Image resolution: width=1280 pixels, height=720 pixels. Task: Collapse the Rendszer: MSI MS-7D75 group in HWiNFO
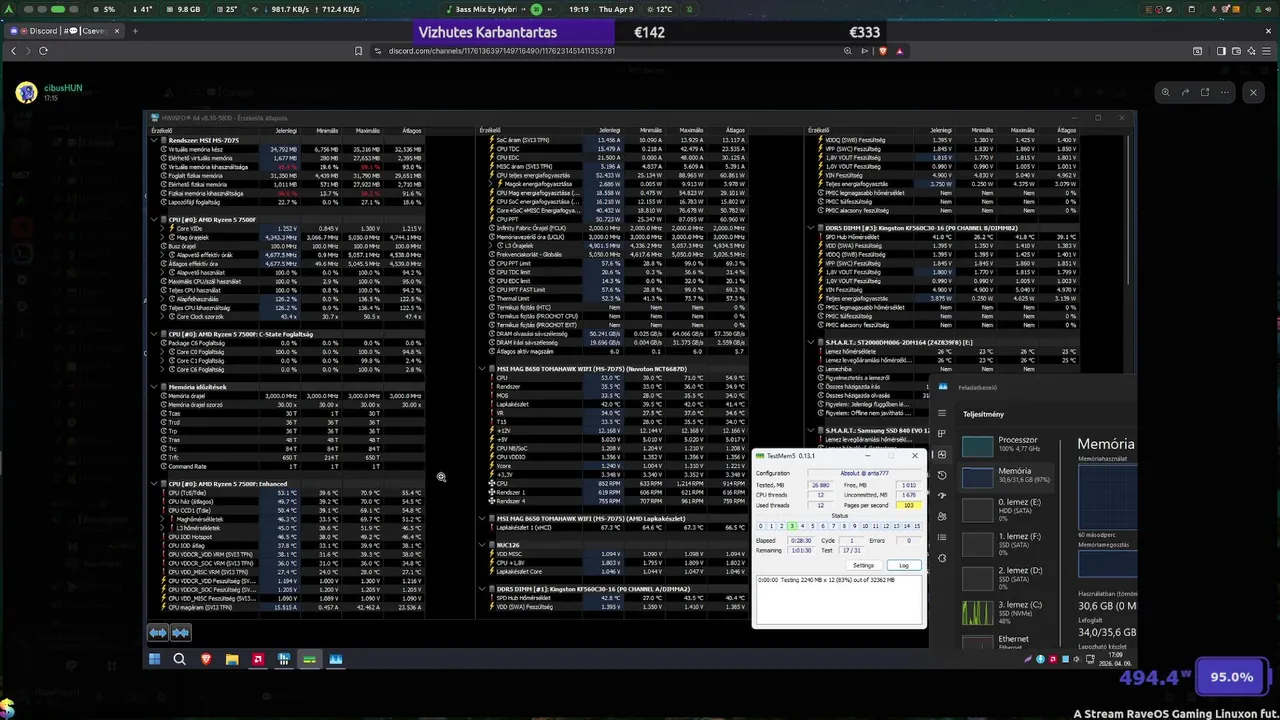[154, 140]
